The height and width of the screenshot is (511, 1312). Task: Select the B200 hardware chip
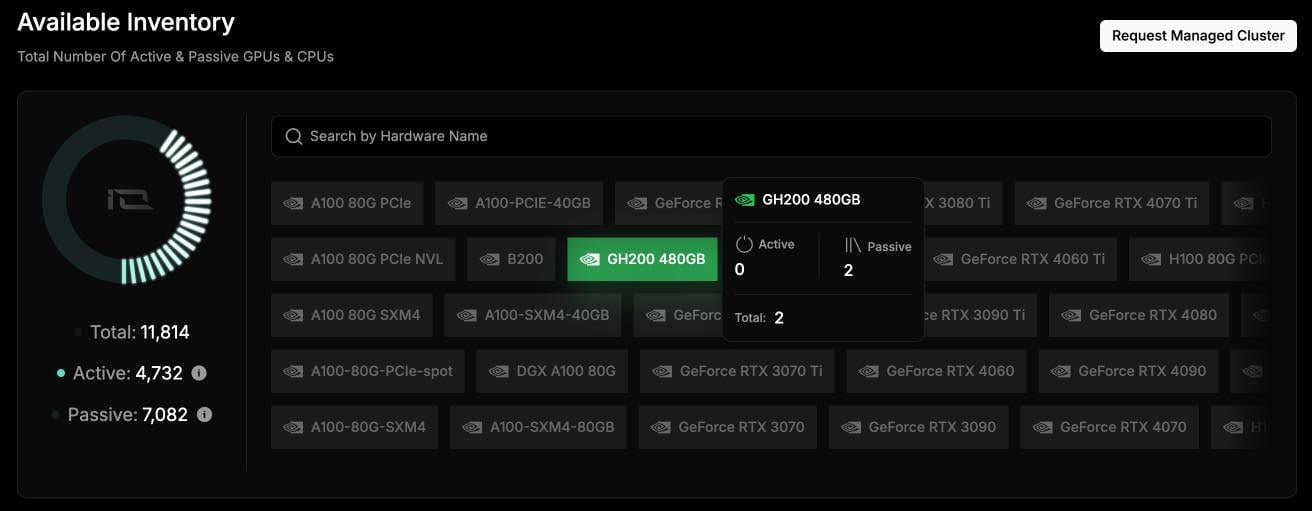pyautogui.click(x=511, y=259)
